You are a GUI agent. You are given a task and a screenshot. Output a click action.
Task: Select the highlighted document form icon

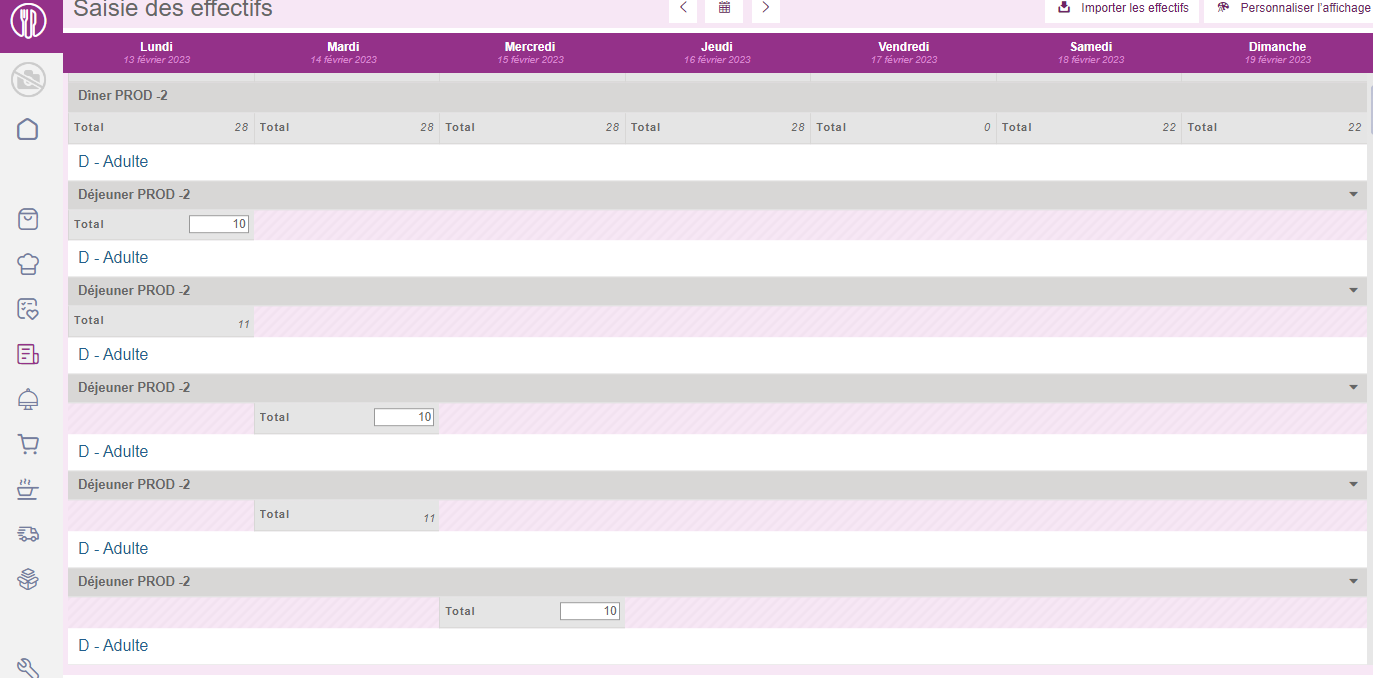coord(28,354)
